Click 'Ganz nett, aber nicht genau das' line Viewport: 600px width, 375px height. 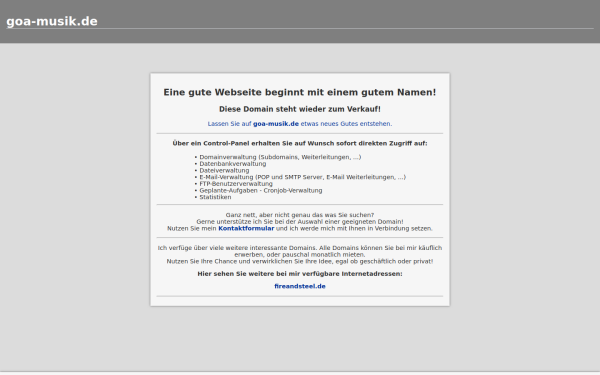[x=300, y=215]
